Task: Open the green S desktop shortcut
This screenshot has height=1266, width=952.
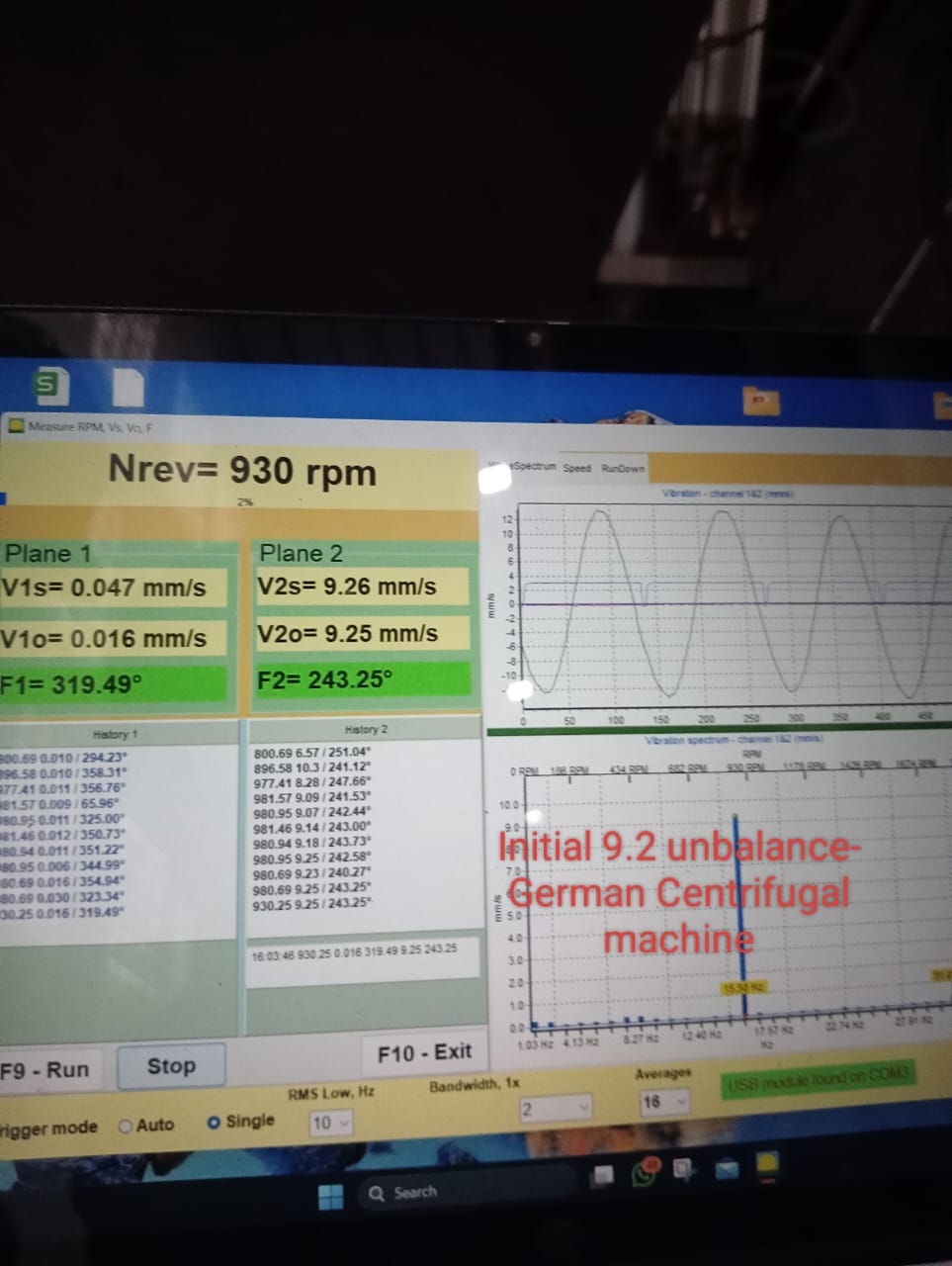Action: (49, 385)
